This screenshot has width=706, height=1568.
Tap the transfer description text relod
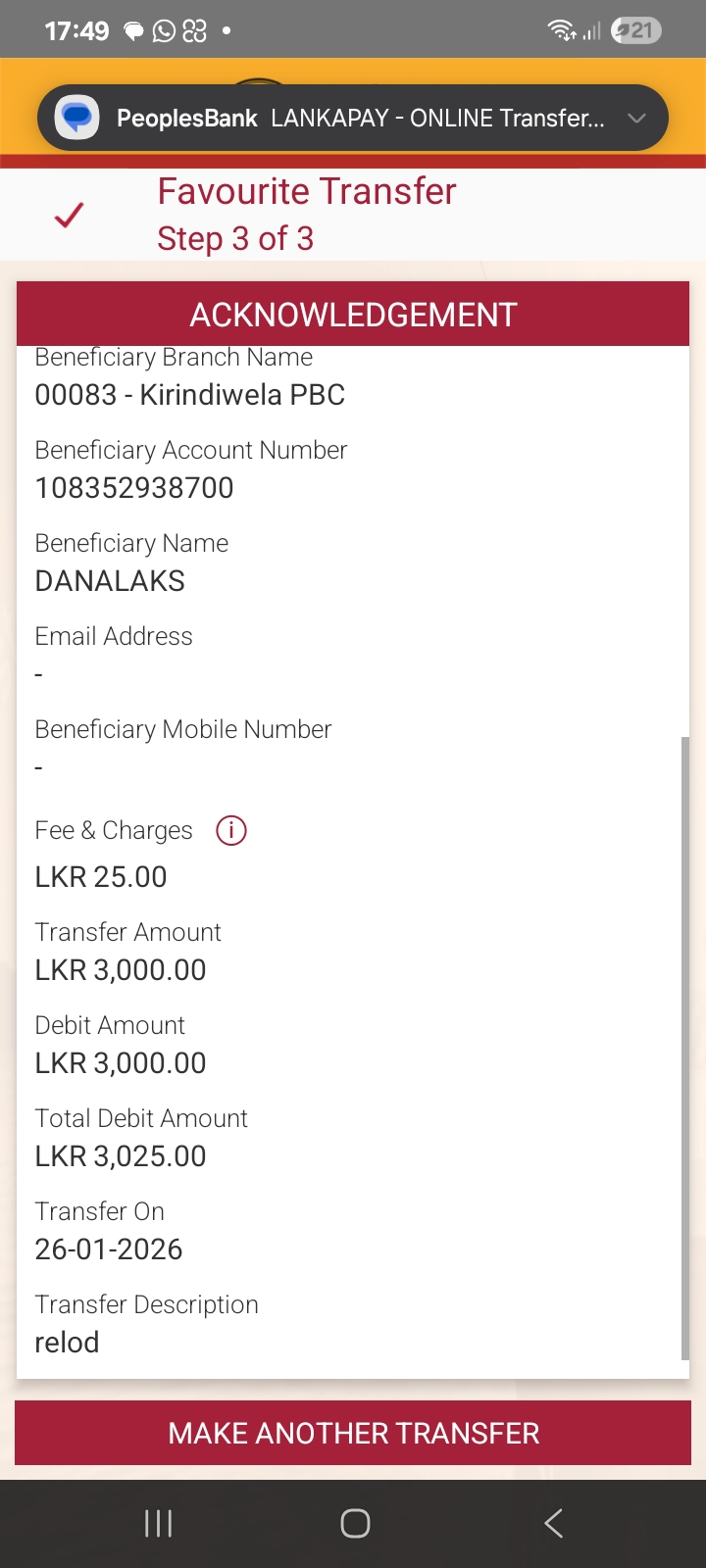pyautogui.click(x=67, y=1343)
